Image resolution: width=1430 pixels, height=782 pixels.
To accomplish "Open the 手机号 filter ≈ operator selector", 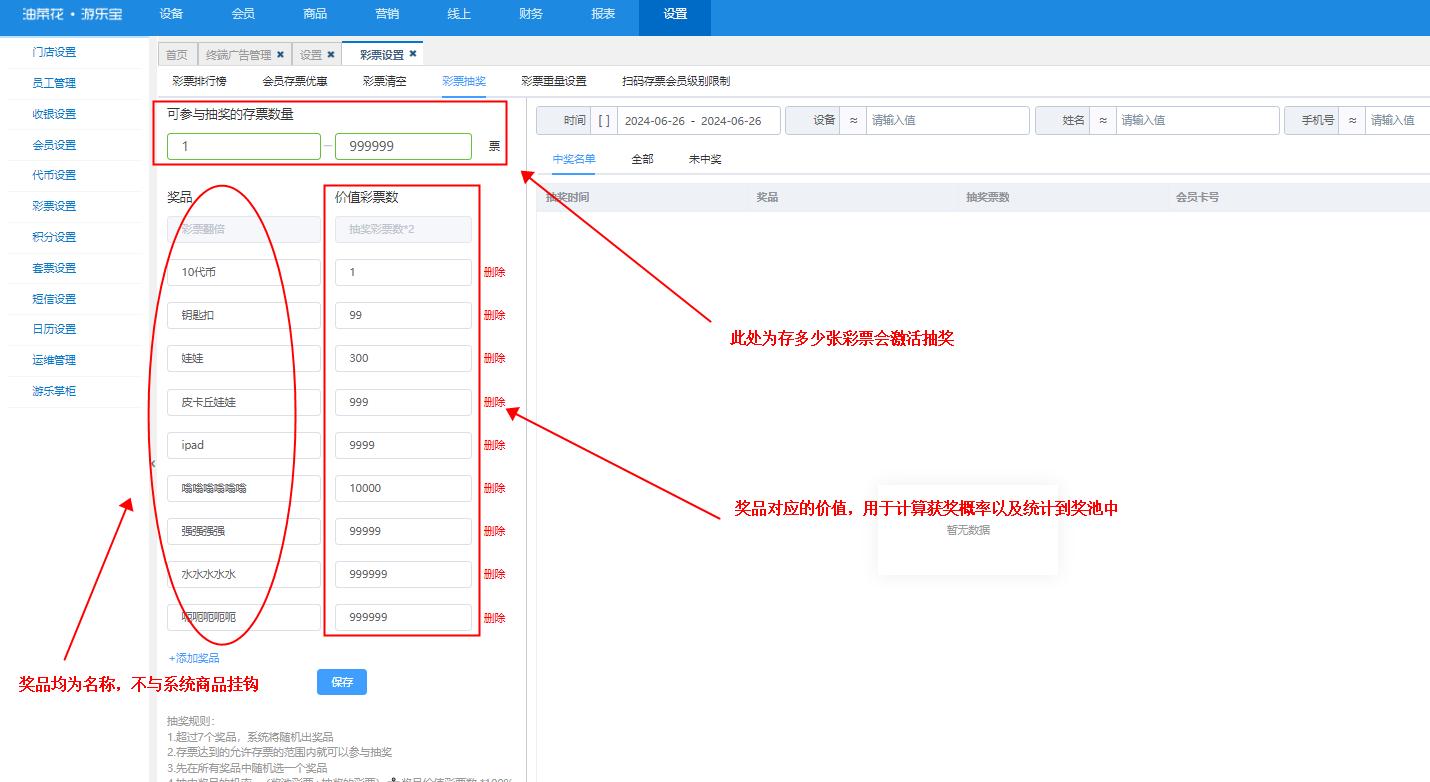I will coord(1352,120).
